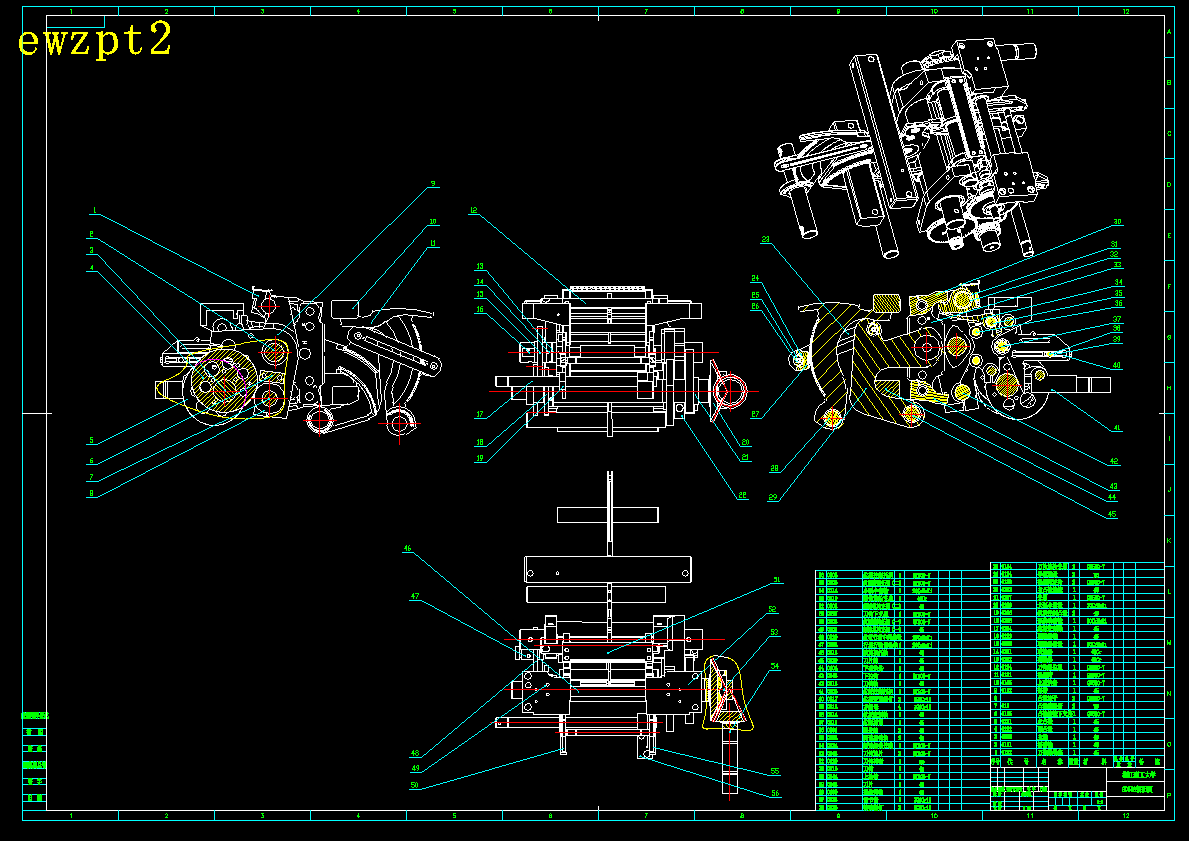Pick the leader callout numbered 27
This screenshot has height=841, width=1189.
click(x=755, y=415)
